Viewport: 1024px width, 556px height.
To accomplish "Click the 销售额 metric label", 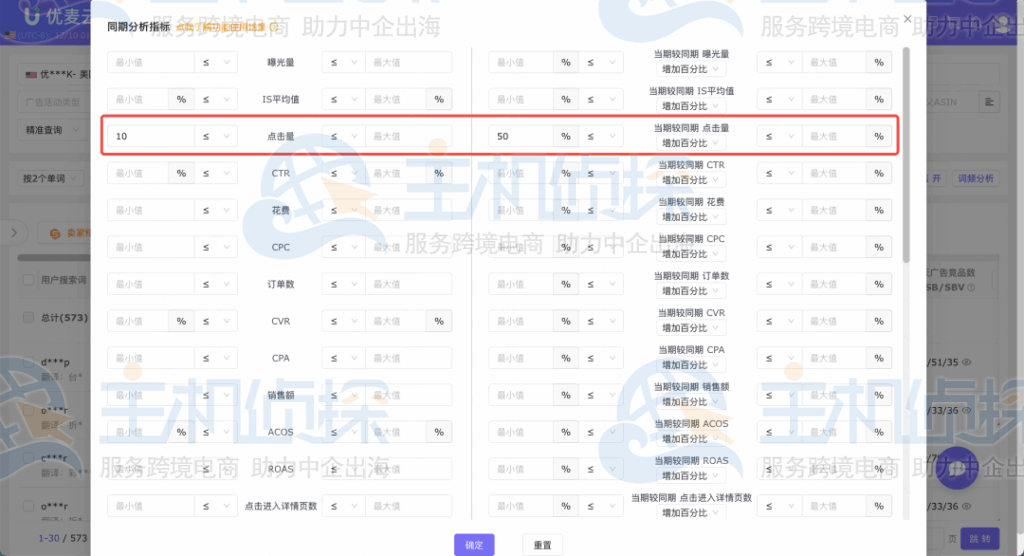I will click(281, 395).
